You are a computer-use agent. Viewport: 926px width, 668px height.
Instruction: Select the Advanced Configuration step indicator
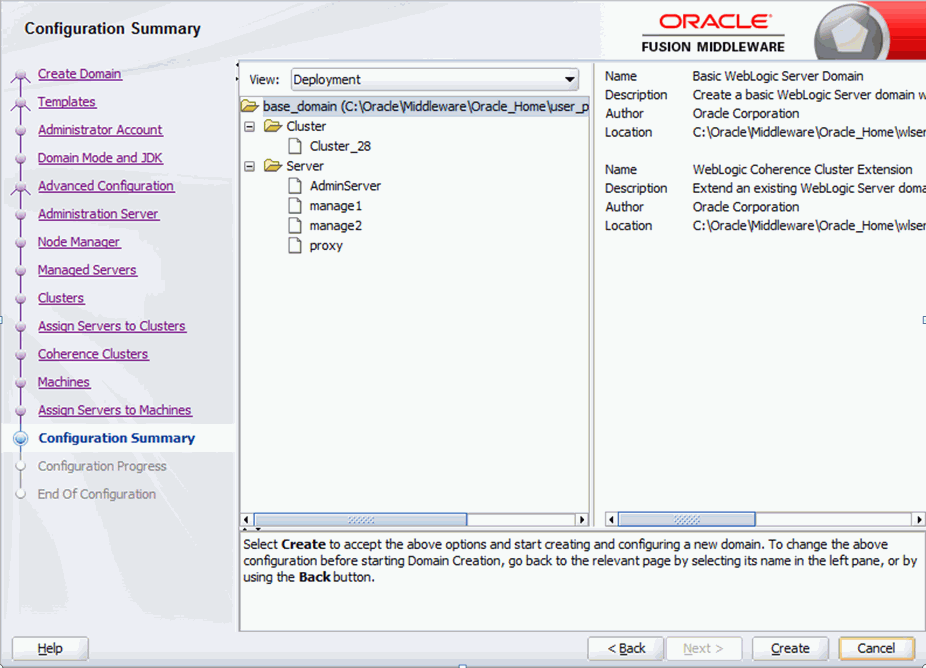[x=107, y=186]
